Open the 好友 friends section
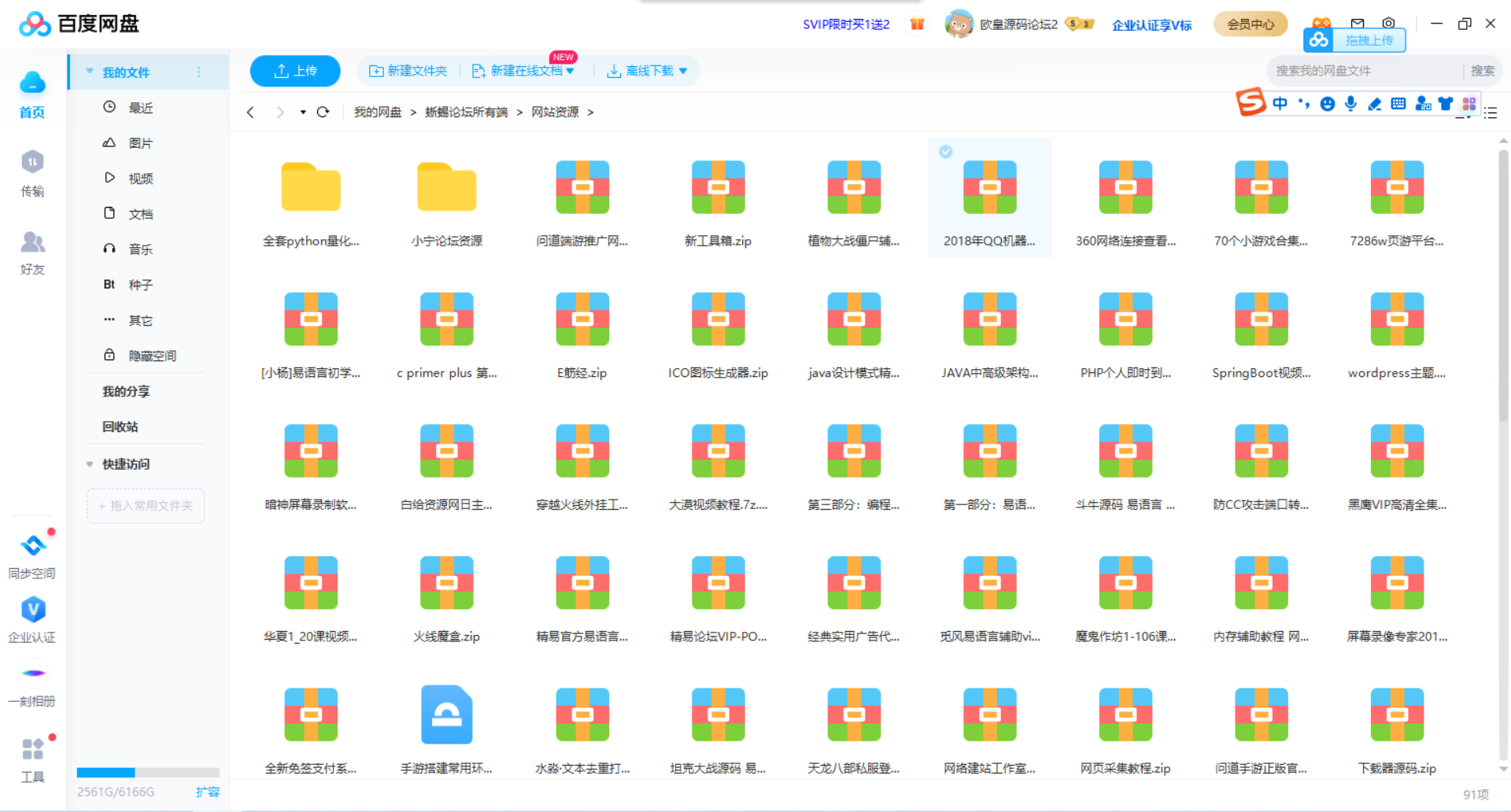This screenshot has width=1511, height=812. 32,253
